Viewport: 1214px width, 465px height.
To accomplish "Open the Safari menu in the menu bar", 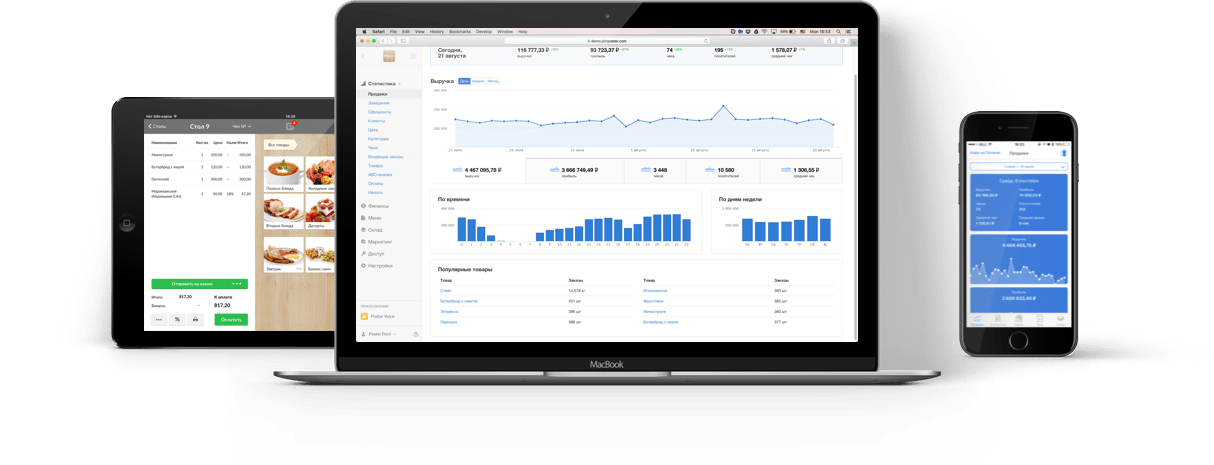I will [379, 32].
